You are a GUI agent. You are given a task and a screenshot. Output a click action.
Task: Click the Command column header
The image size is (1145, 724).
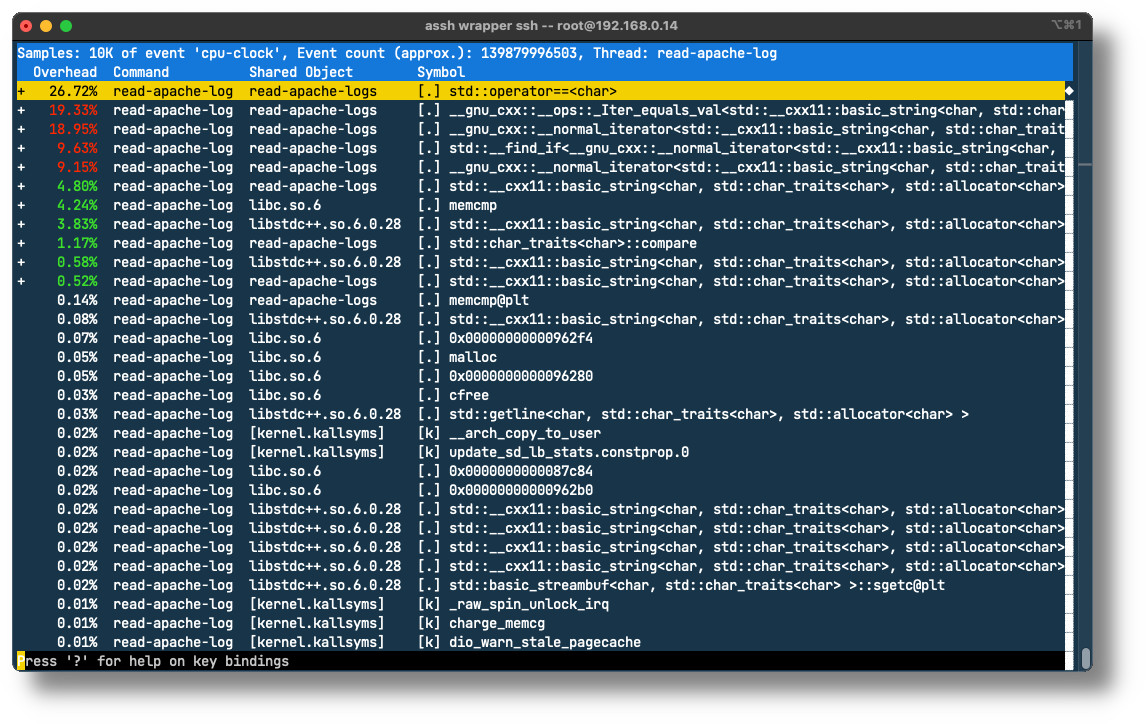click(141, 72)
